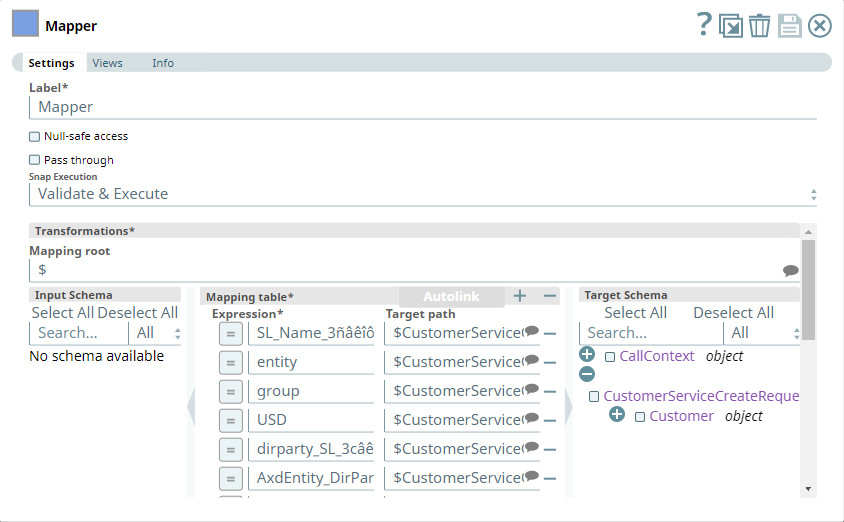Enable the Pass through checkbox
This screenshot has width=844, height=522.
tap(35, 160)
